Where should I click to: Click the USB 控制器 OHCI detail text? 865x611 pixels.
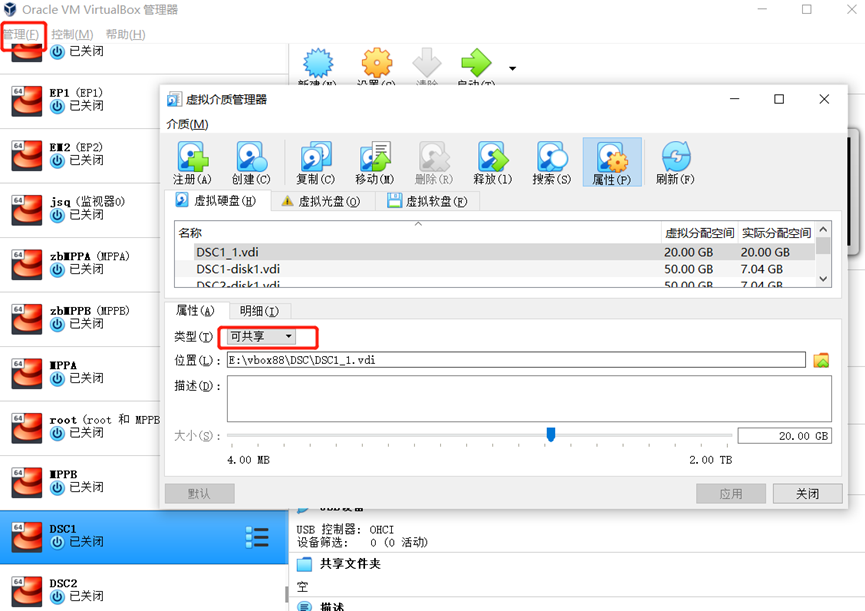345,529
